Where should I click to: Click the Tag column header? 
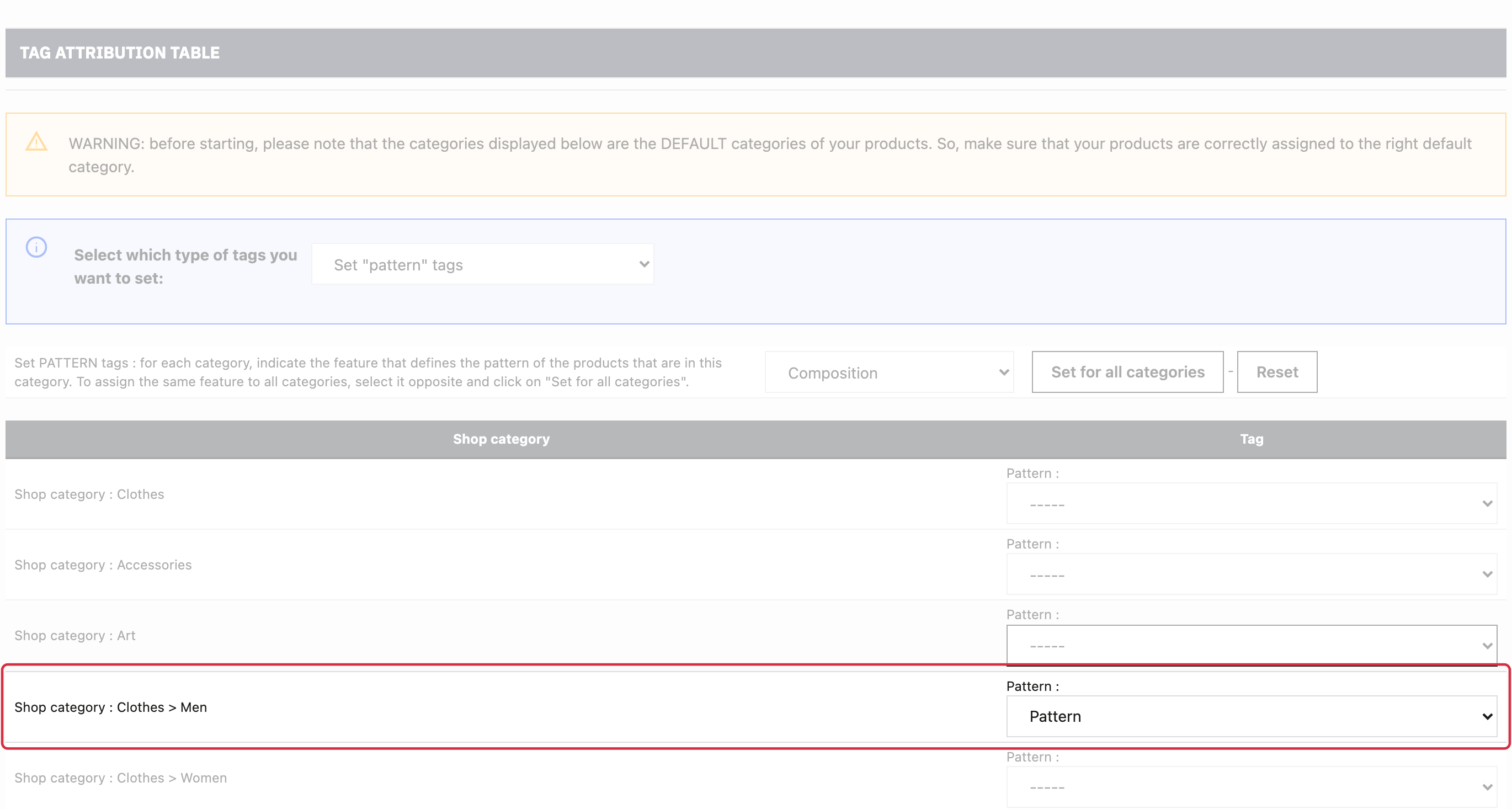[1252, 439]
